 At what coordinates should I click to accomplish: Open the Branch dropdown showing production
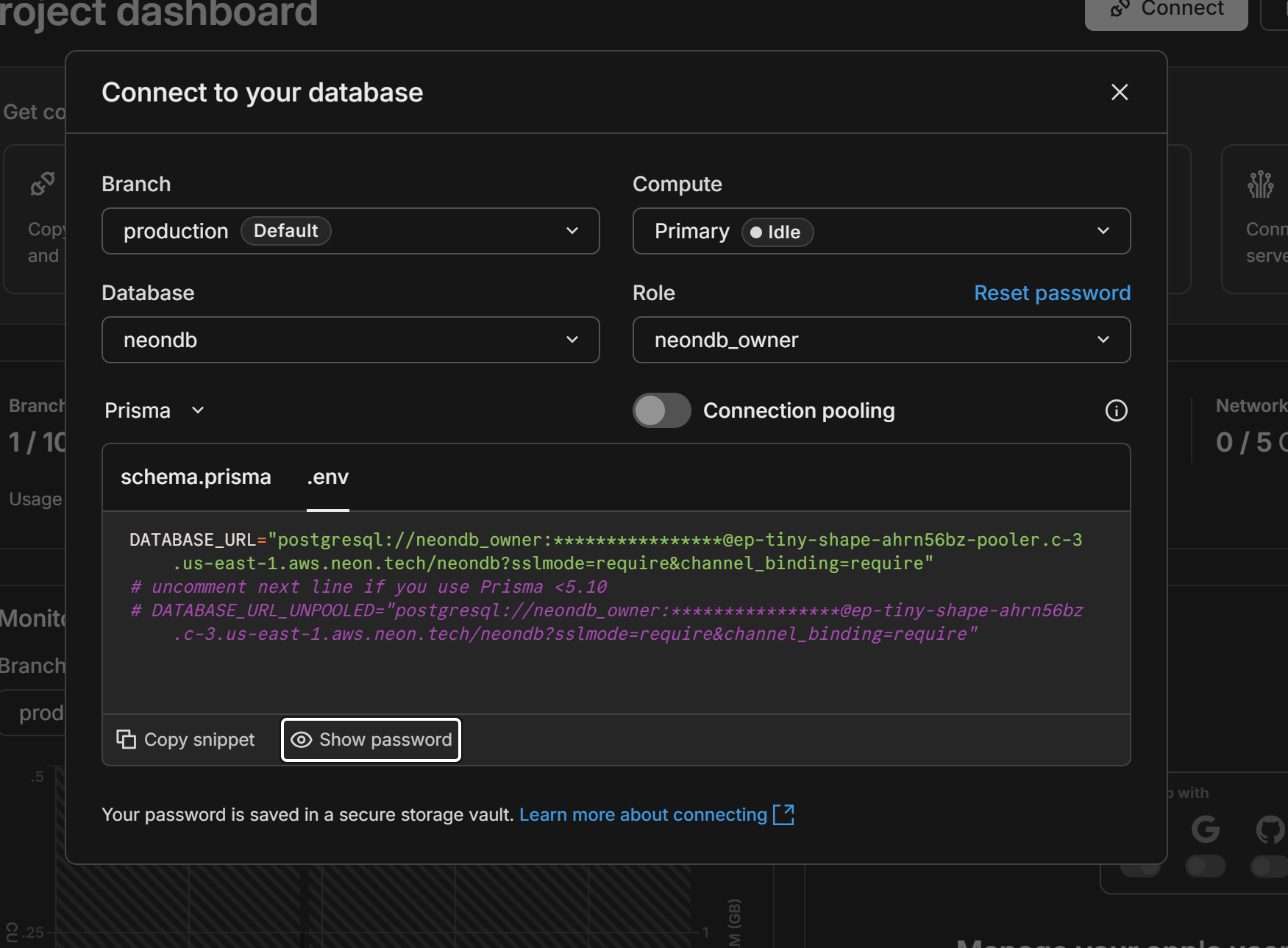click(x=350, y=231)
